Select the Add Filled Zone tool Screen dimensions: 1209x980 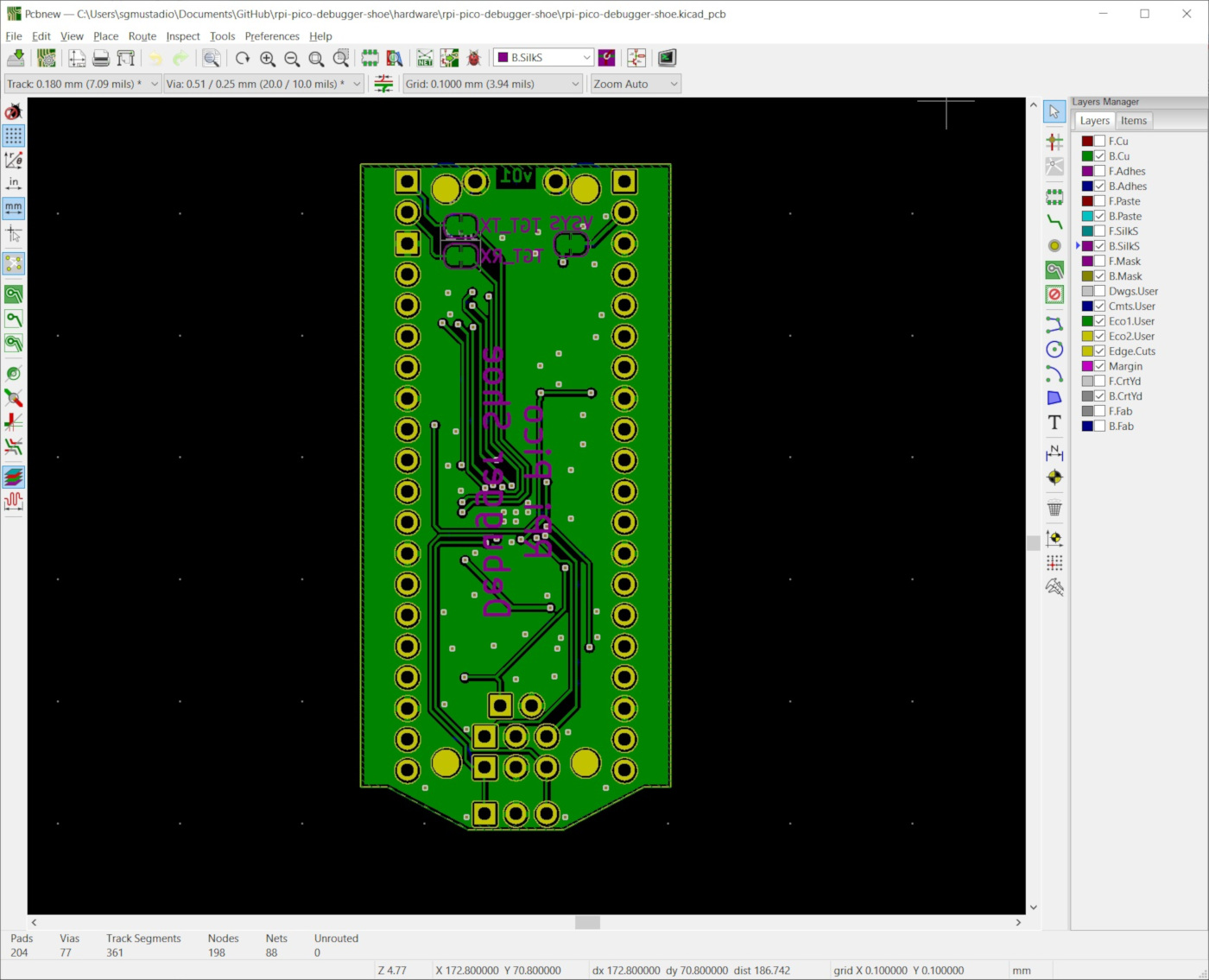pos(1054,270)
